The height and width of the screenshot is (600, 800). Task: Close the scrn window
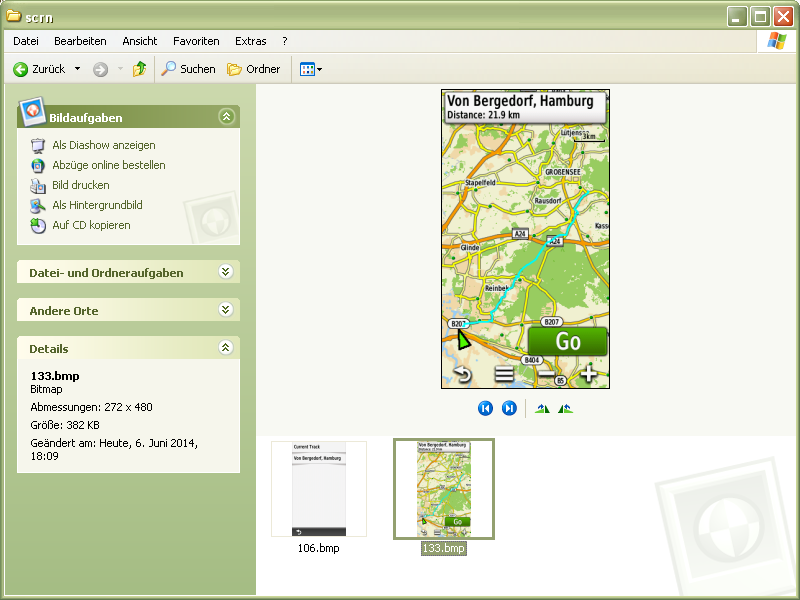click(x=783, y=17)
